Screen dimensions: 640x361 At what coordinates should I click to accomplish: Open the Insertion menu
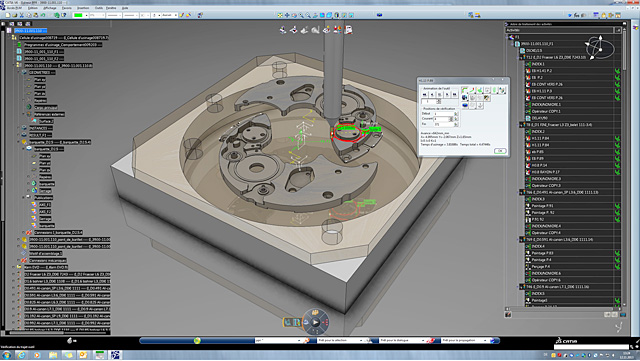[83, 8]
